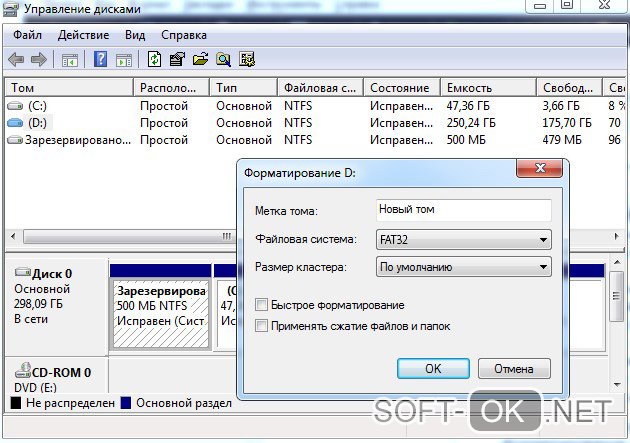The width and height of the screenshot is (630, 443).
Task: Click the 479 МБ free space cell
Action: click(x=562, y=140)
